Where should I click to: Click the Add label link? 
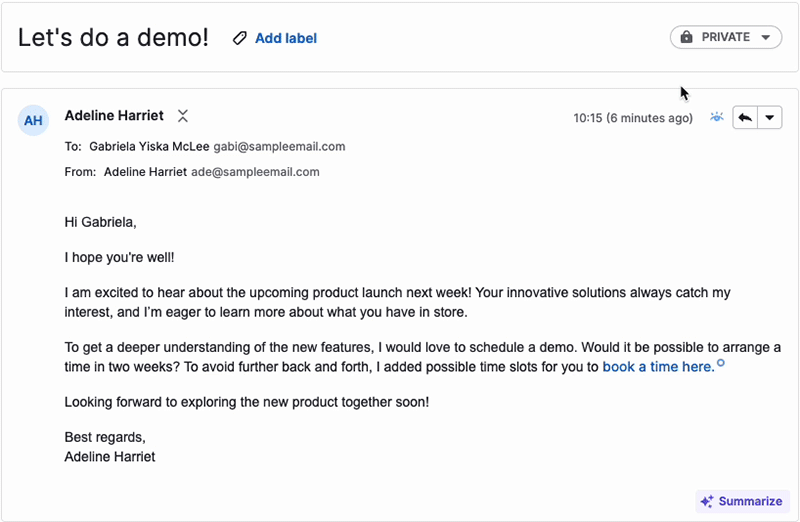[x=286, y=38]
